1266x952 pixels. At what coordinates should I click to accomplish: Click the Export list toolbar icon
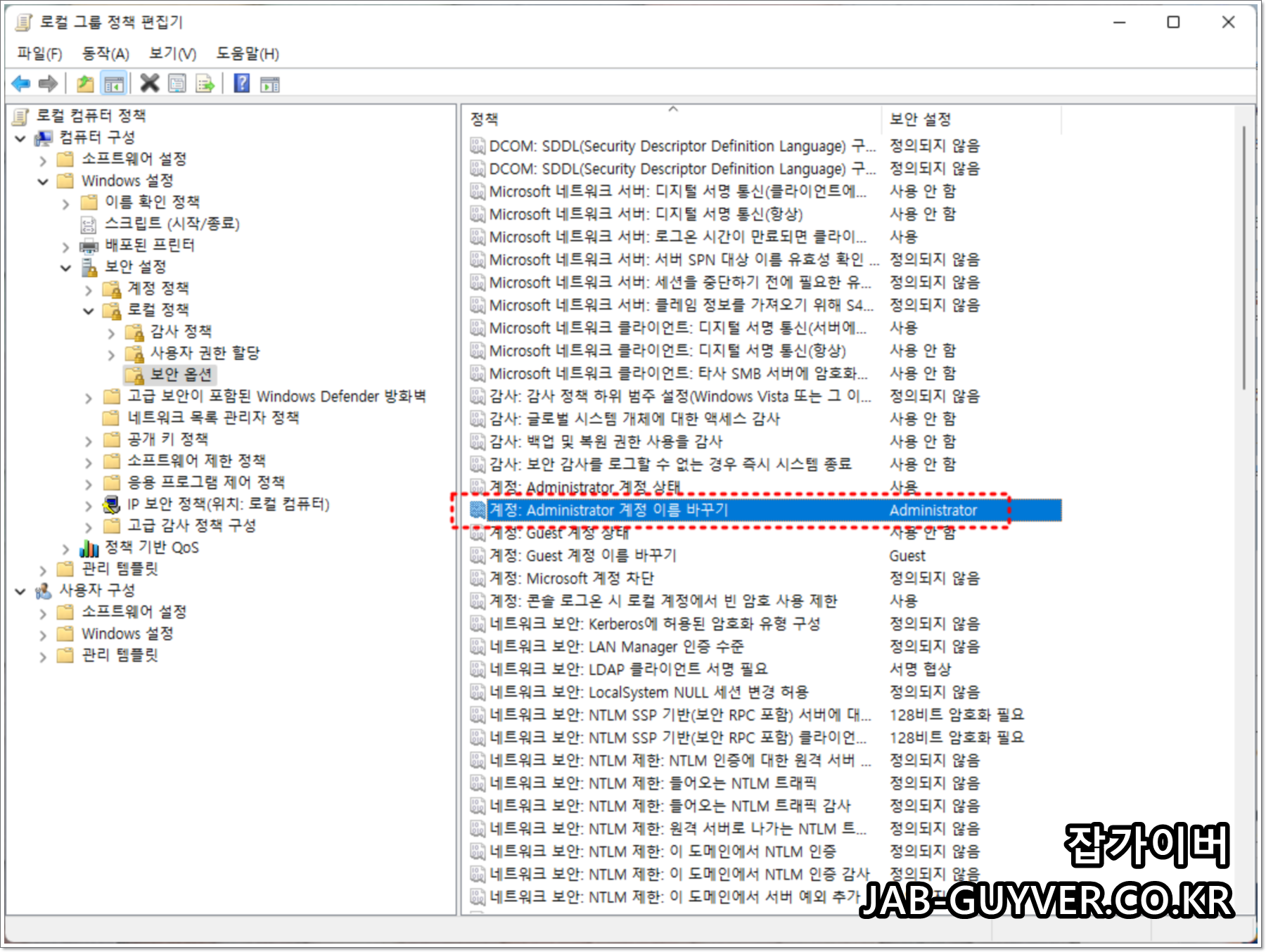click(205, 84)
